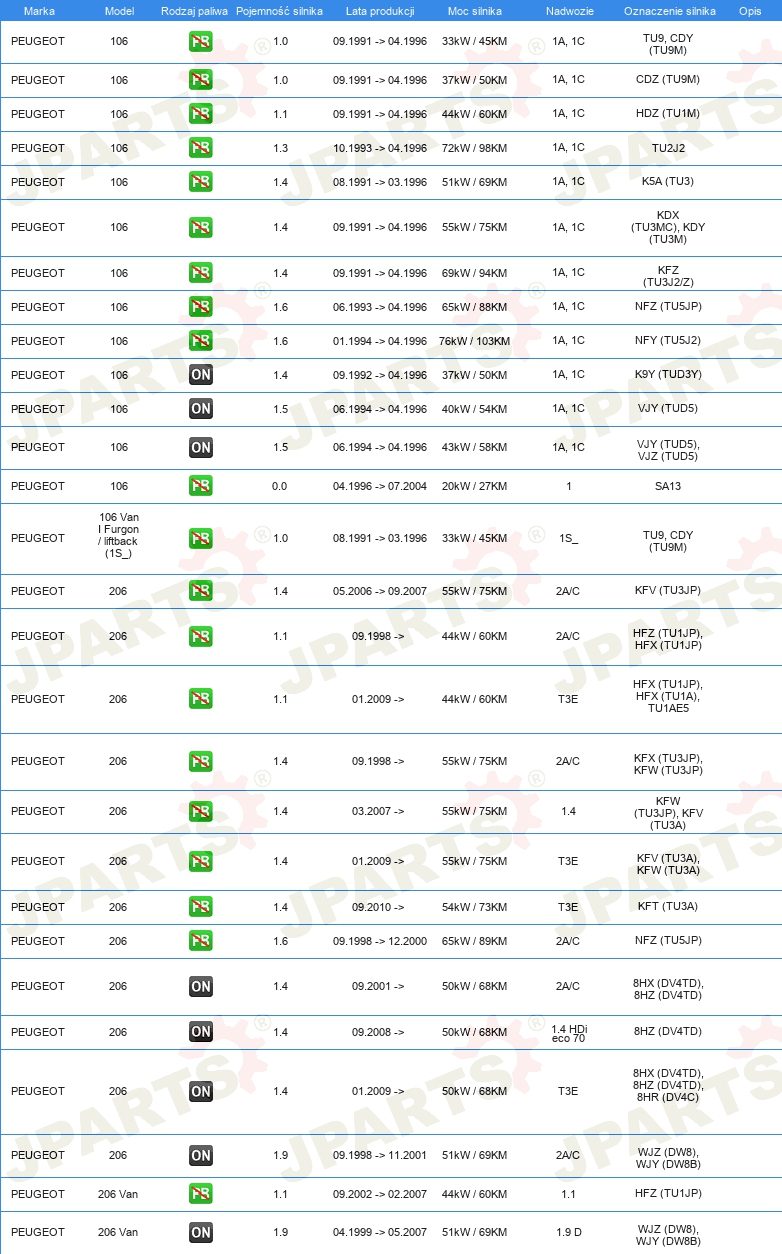This screenshot has width=782, height=1254.
Task: Click the ON diesel icon in the 40kW / 54KM row
Action: pyautogui.click(x=201, y=409)
